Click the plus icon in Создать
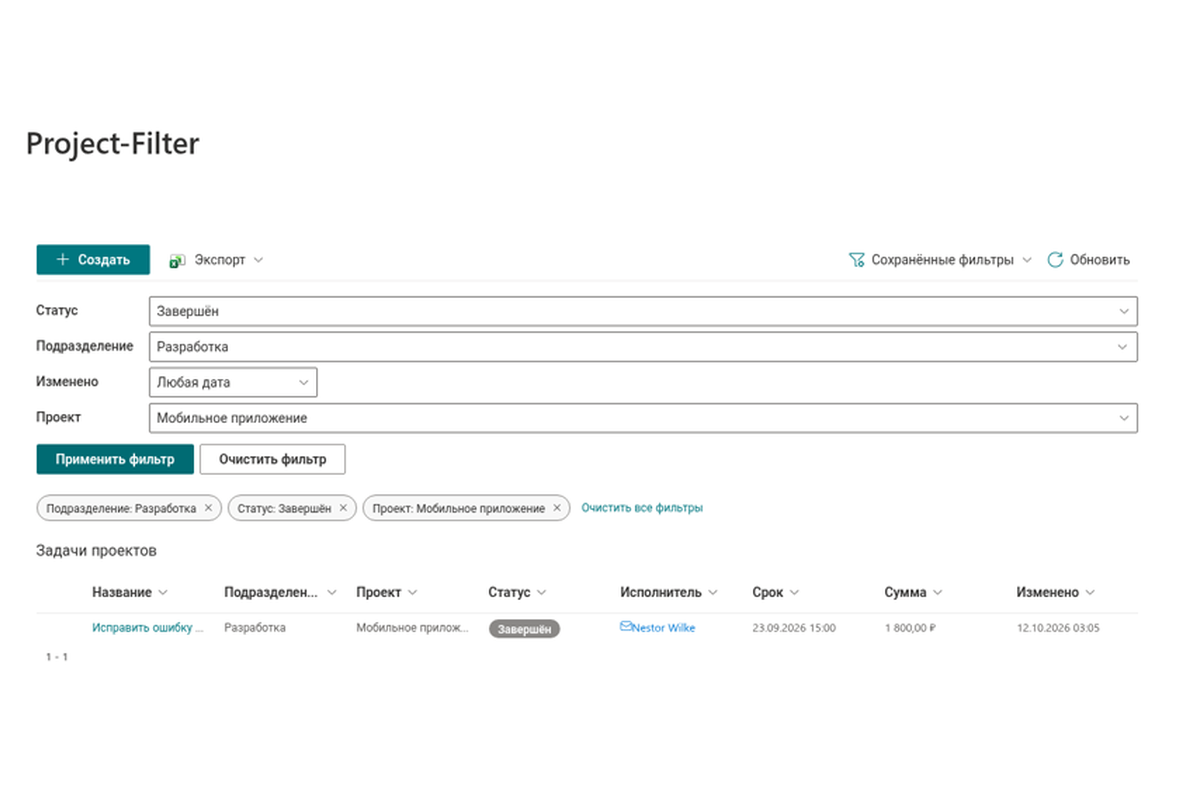 click(63, 260)
